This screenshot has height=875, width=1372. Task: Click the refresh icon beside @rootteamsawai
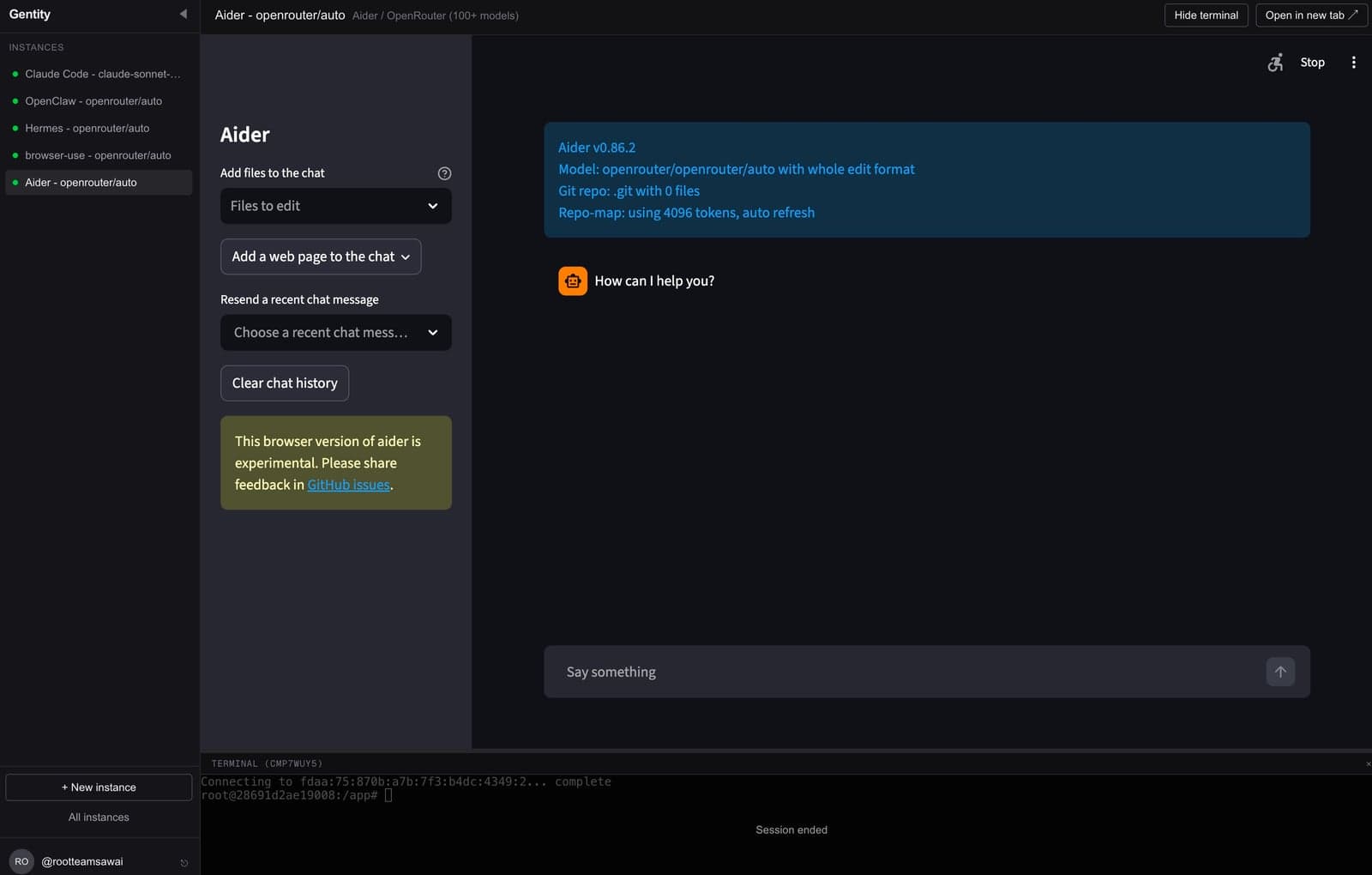click(184, 863)
